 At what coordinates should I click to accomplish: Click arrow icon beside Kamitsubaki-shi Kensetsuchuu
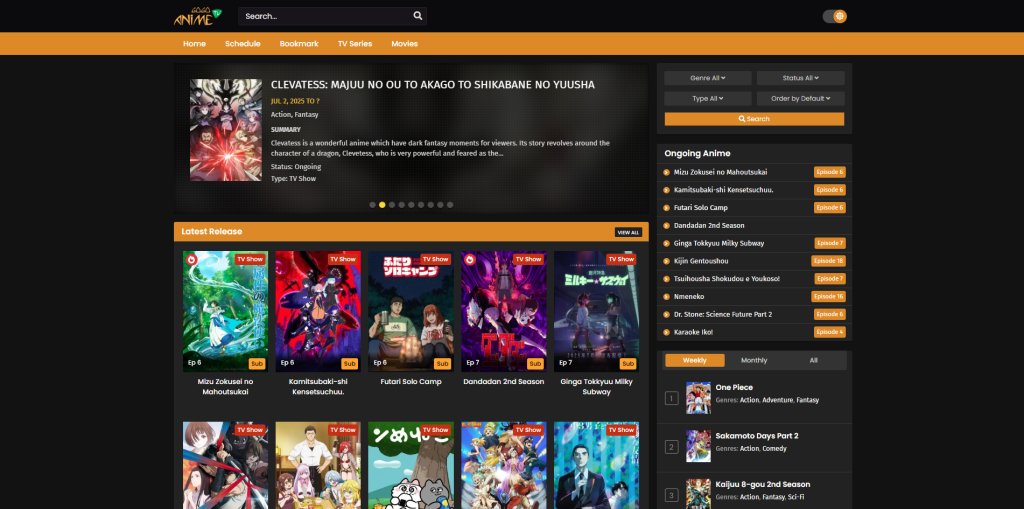[667, 190]
